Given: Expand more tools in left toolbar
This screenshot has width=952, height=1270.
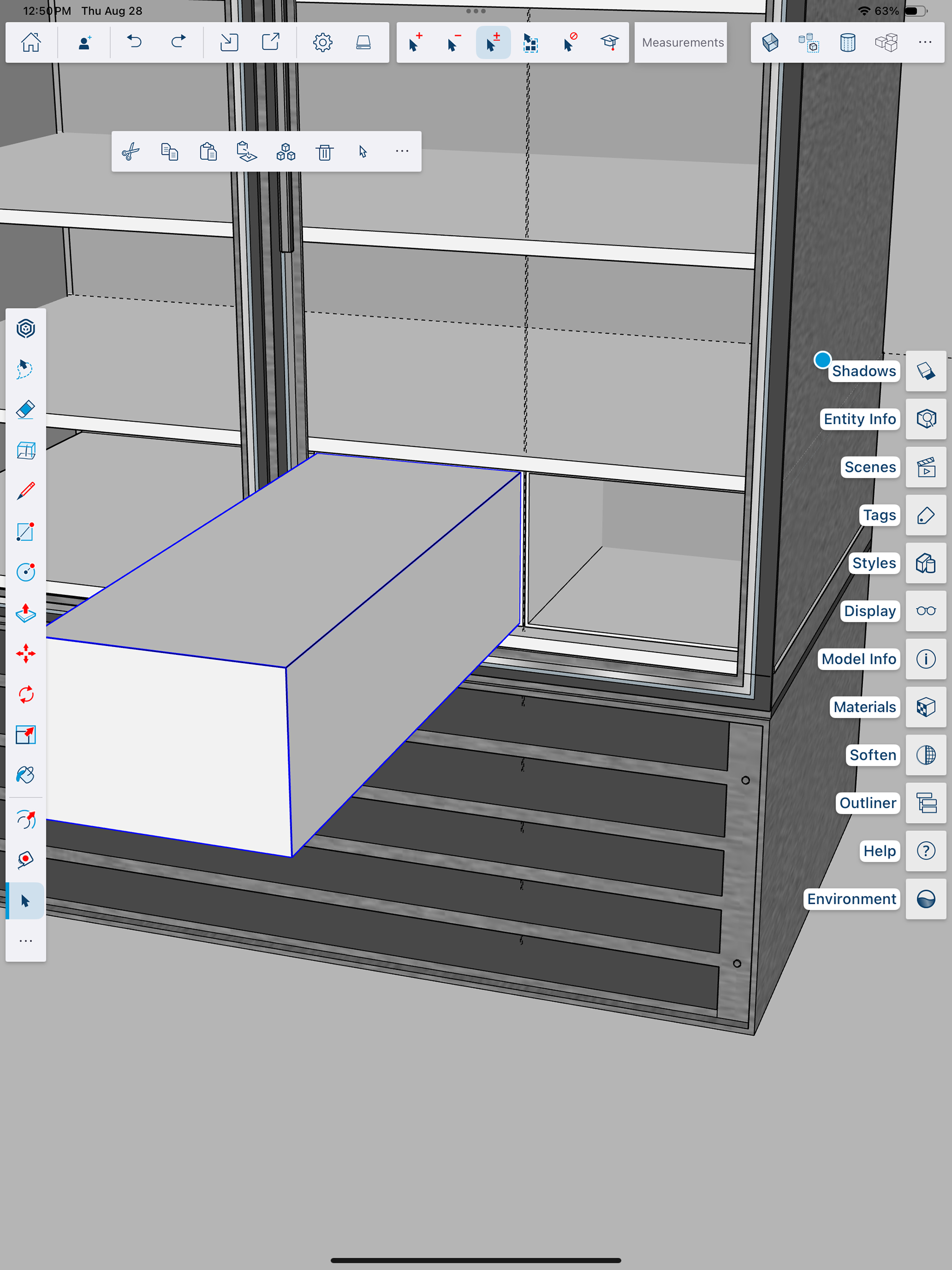Looking at the screenshot, I should pos(26,941).
